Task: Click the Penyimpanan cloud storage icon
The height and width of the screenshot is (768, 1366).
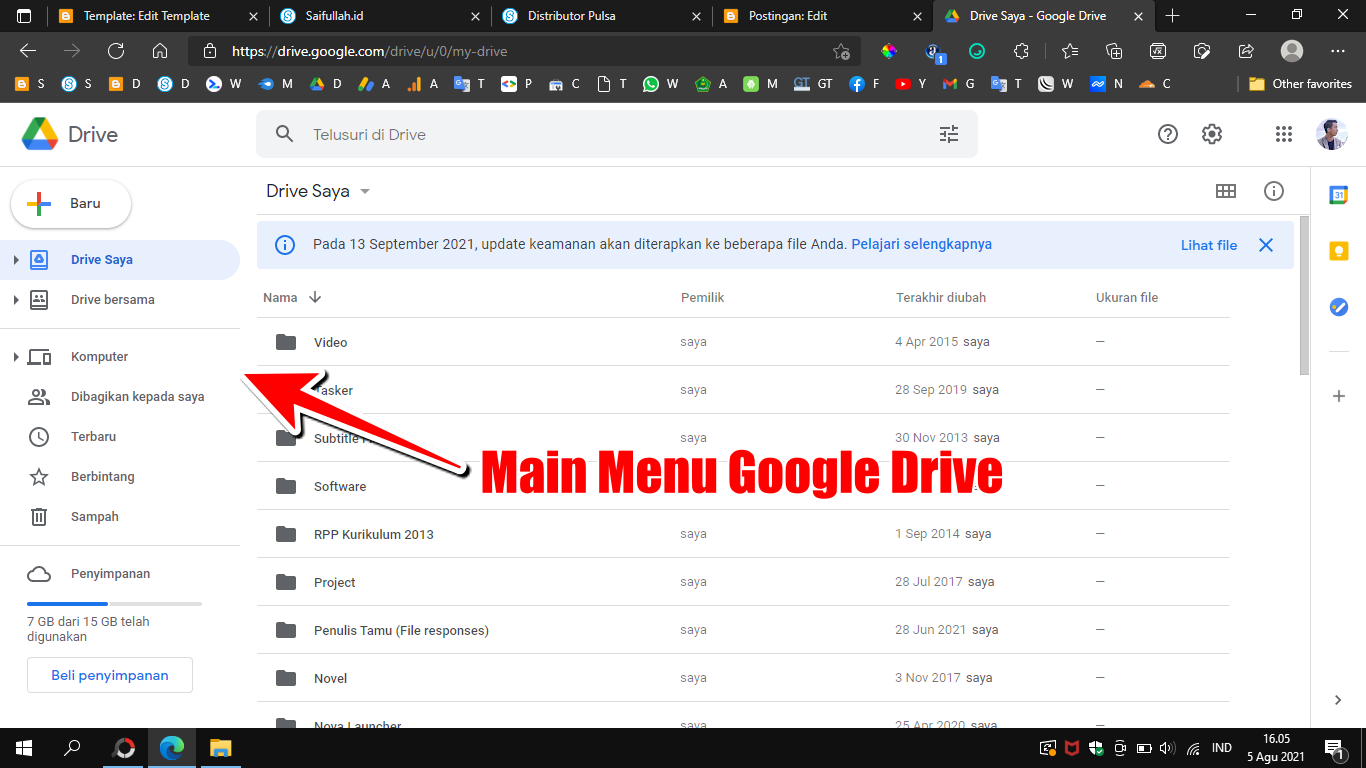Action: pos(39,574)
